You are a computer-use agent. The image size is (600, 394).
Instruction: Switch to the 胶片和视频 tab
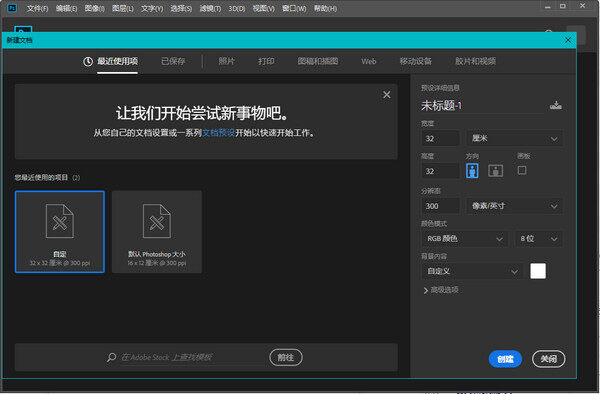475,61
